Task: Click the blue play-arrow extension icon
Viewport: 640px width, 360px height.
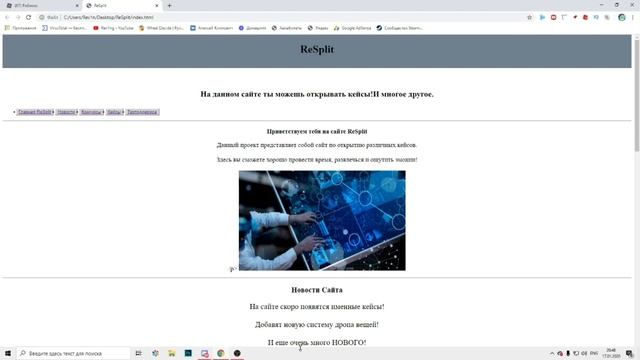Action: (x=542, y=17)
